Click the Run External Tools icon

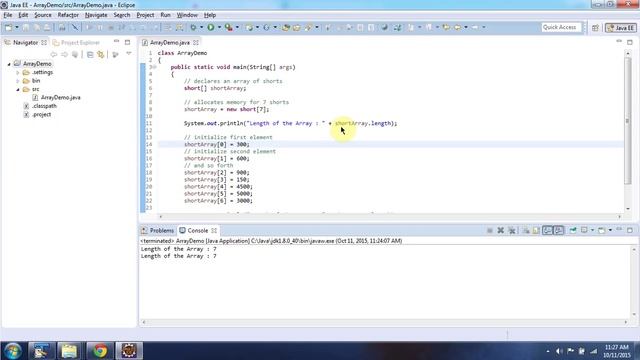tap(229, 27)
